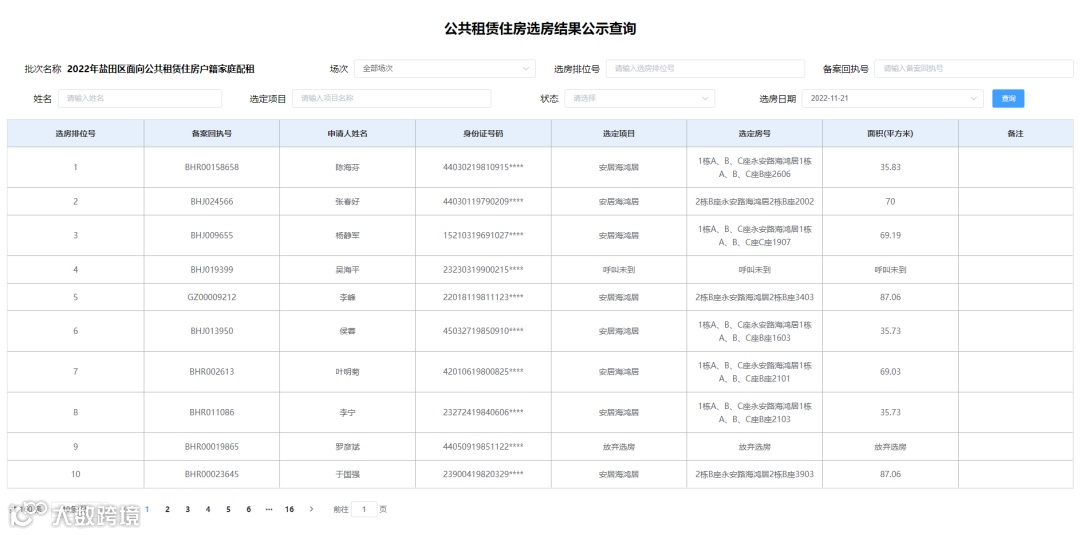Click the page title 公共租赁住房选房结果公示查询

540,28
